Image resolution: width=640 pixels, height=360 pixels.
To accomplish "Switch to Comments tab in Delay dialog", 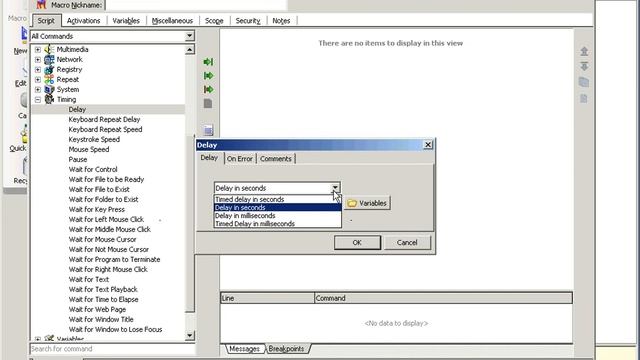I will coord(276,159).
